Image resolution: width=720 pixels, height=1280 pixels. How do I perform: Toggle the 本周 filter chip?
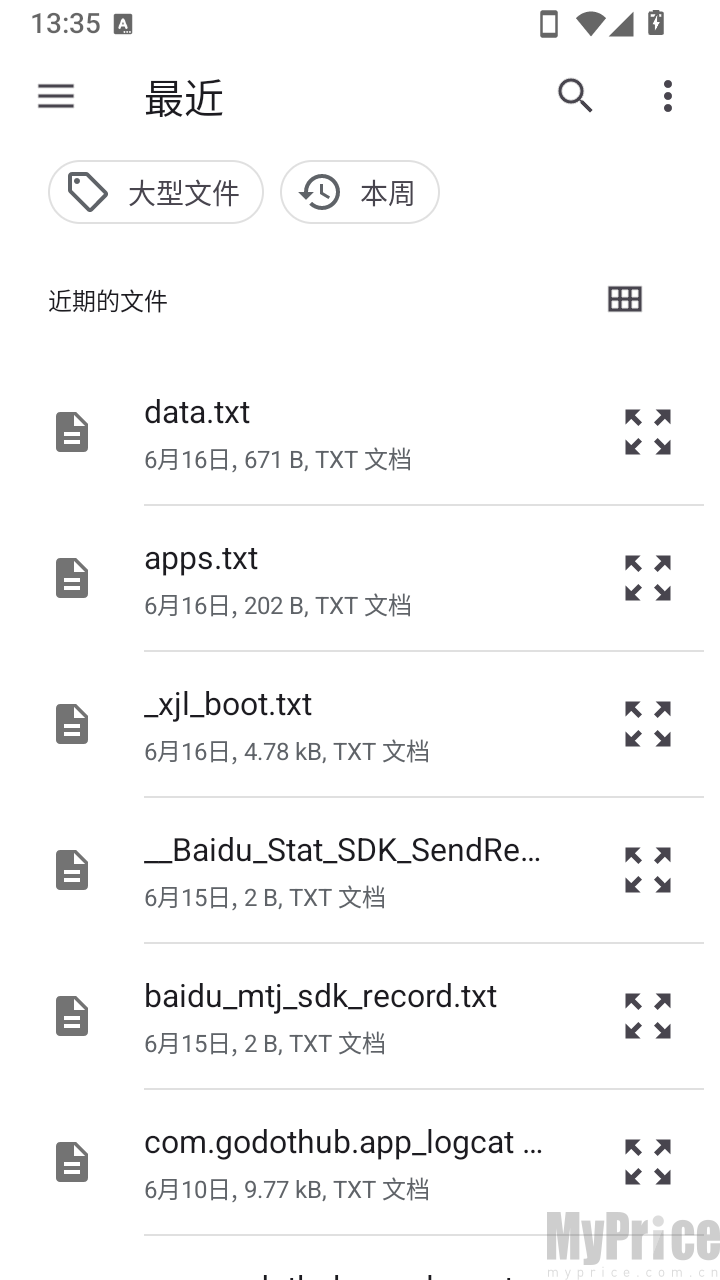pyautogui.click(x=360, y=192)
